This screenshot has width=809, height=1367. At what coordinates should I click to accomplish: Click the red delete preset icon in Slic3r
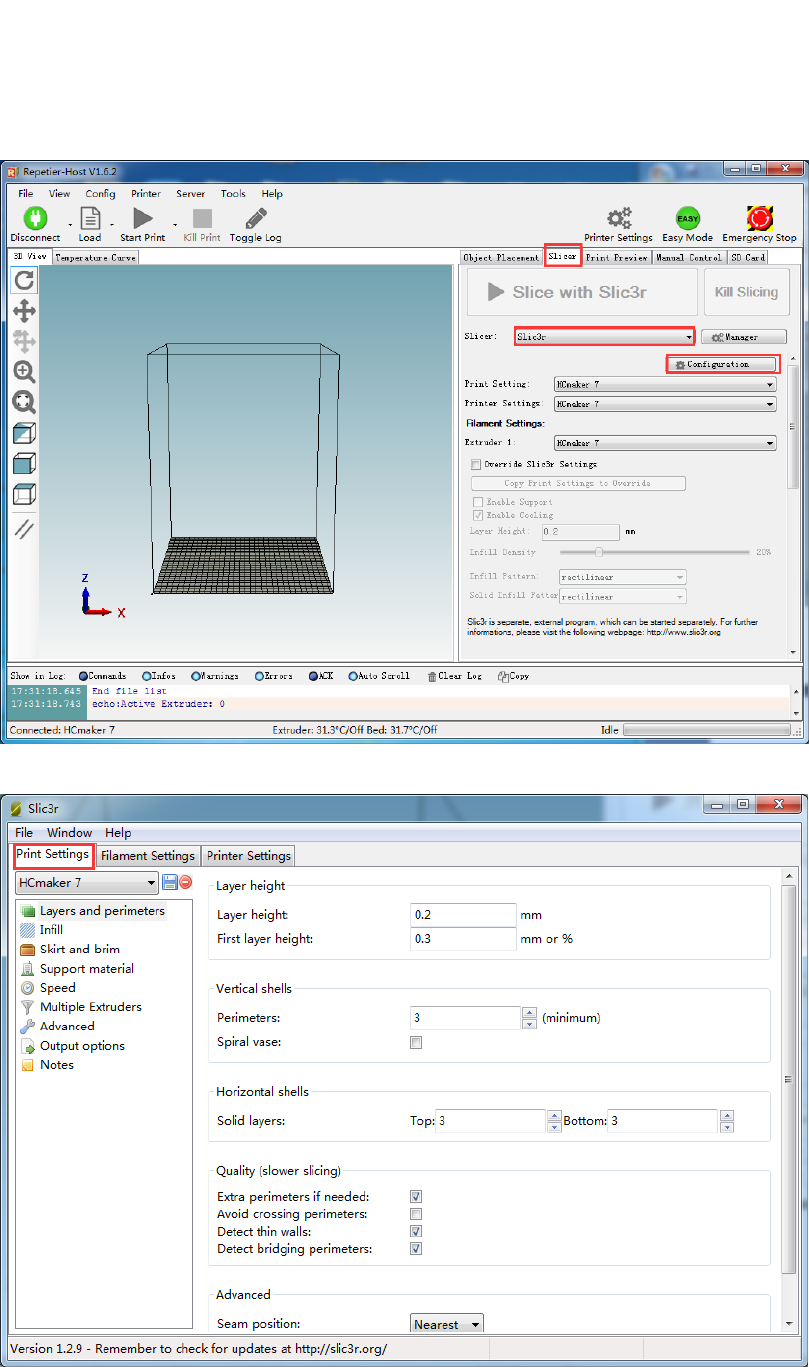point(185,883)
